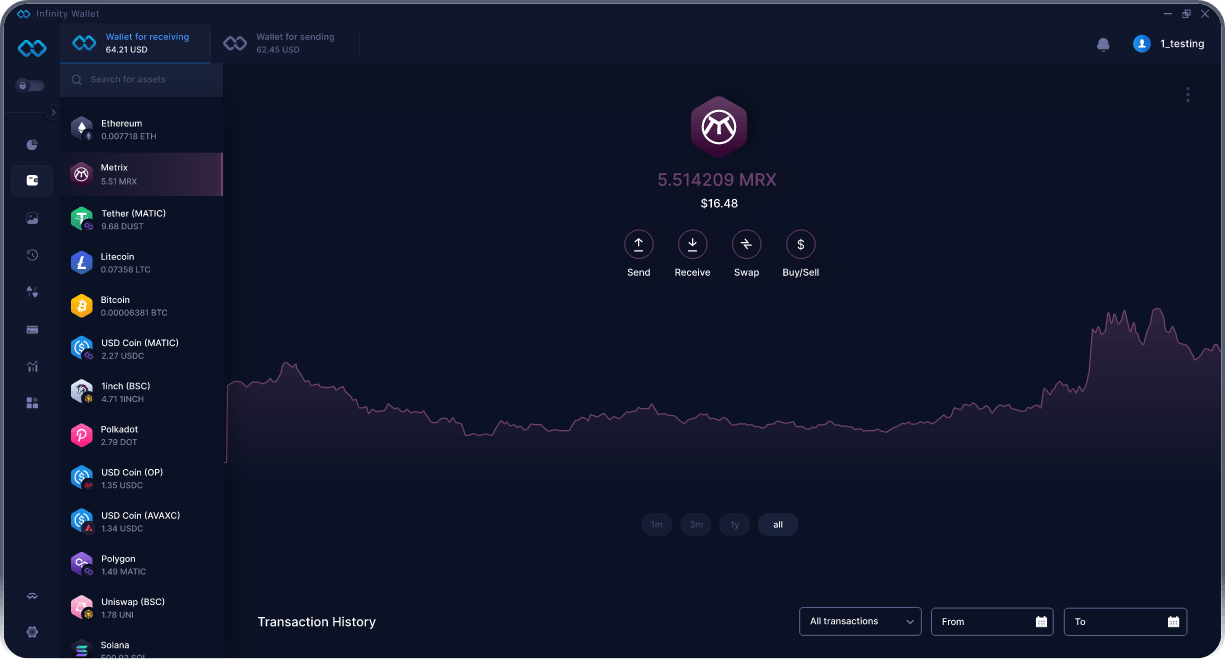This screenshot has width=1225, height=662.
Task: Switch to Wallet for receiving tab
Action: (136, 43)
